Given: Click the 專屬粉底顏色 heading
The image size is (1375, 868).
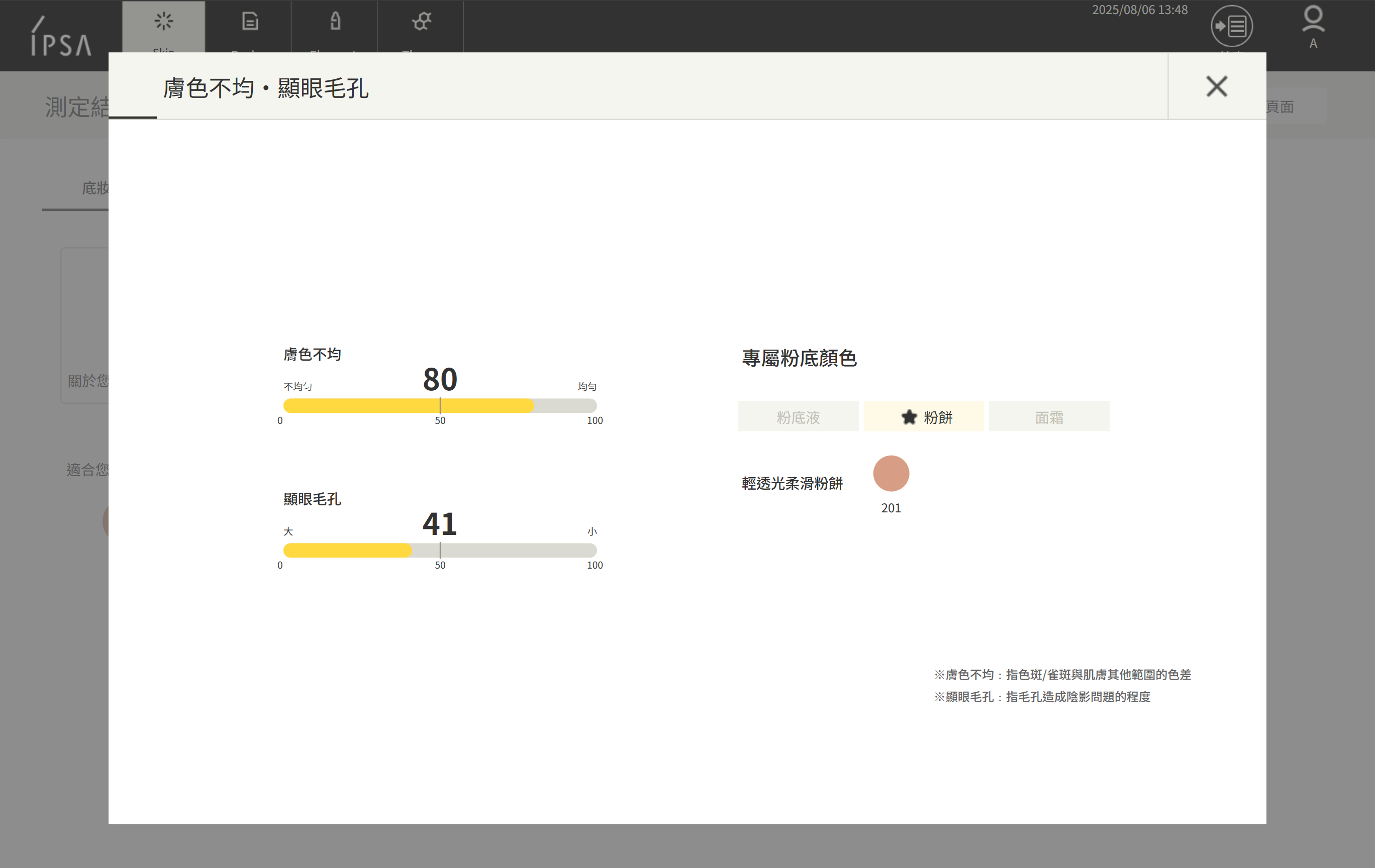Looking at the screenshot, I should (x=799, y=358).
